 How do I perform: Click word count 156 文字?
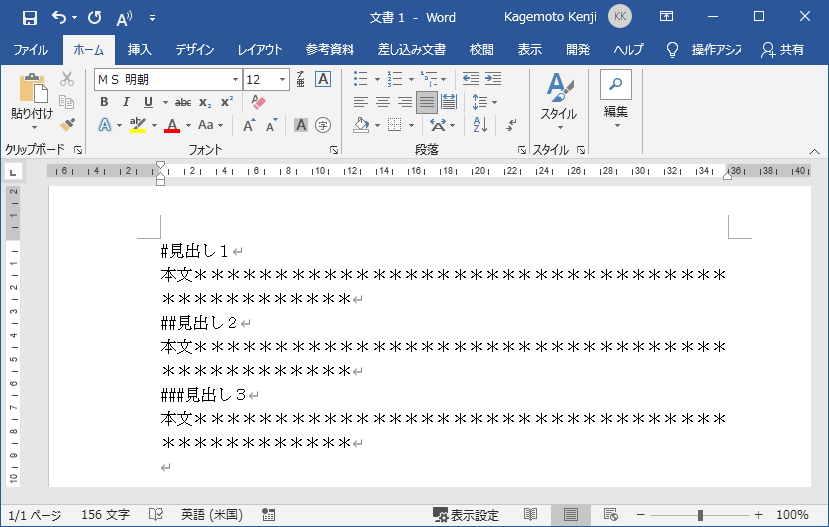tap(105, 514)
